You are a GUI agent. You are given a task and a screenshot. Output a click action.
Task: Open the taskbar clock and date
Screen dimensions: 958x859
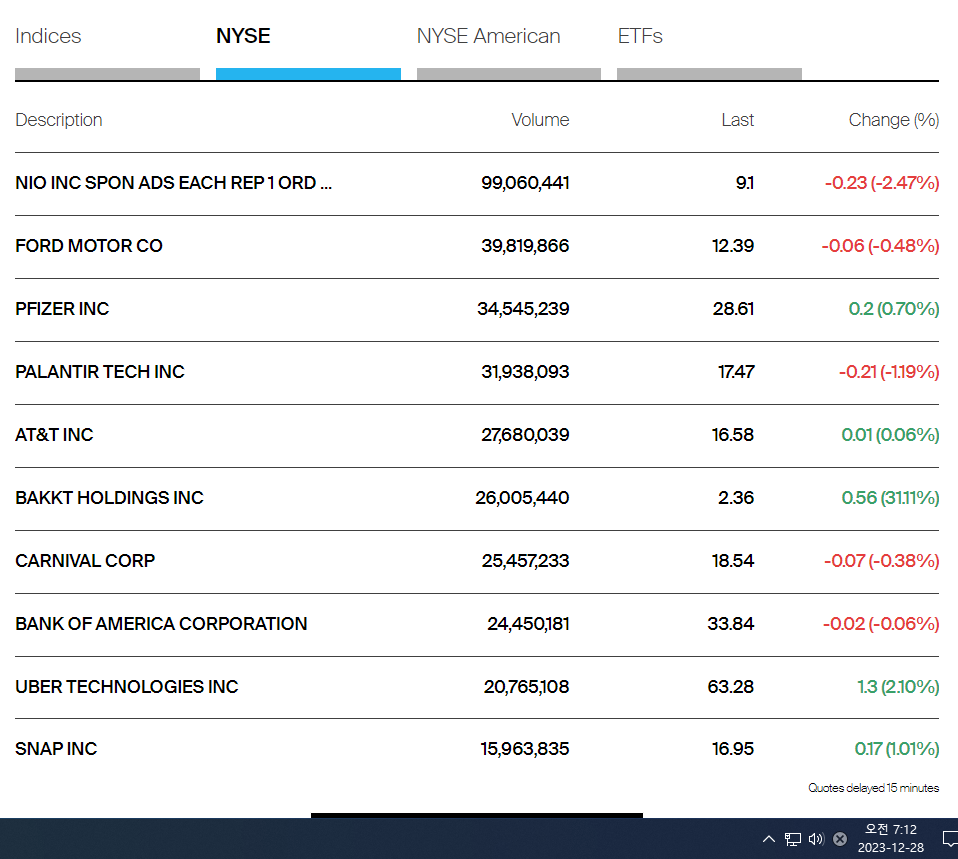(891, 838)
